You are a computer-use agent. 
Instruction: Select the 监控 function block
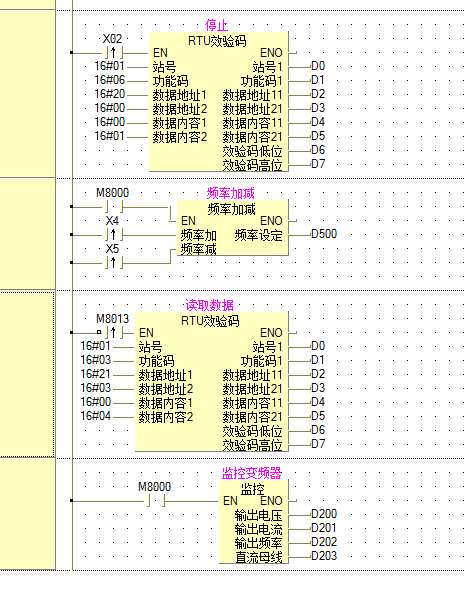(254, 522)
